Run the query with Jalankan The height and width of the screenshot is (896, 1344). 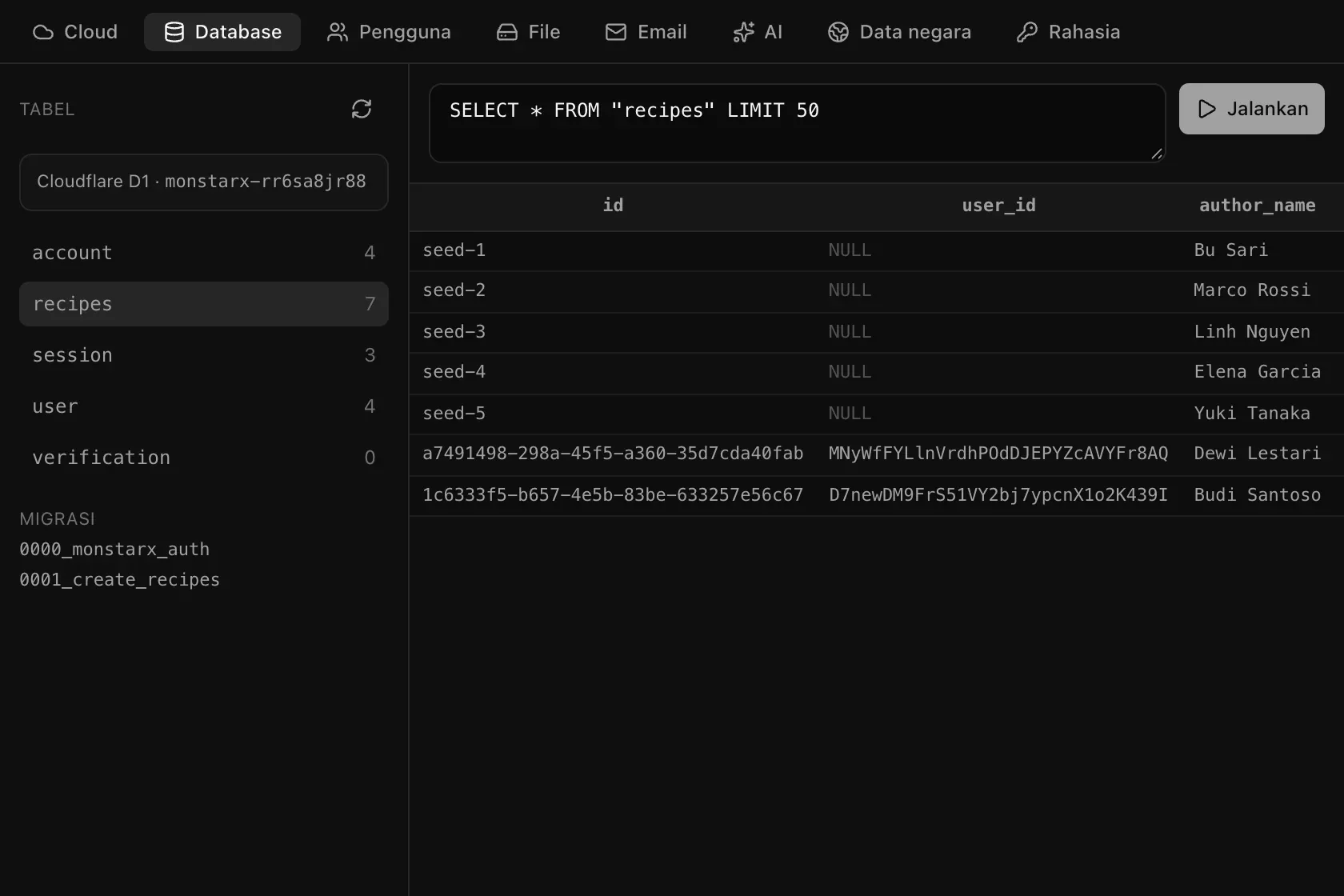click(x=1252, y=109)
